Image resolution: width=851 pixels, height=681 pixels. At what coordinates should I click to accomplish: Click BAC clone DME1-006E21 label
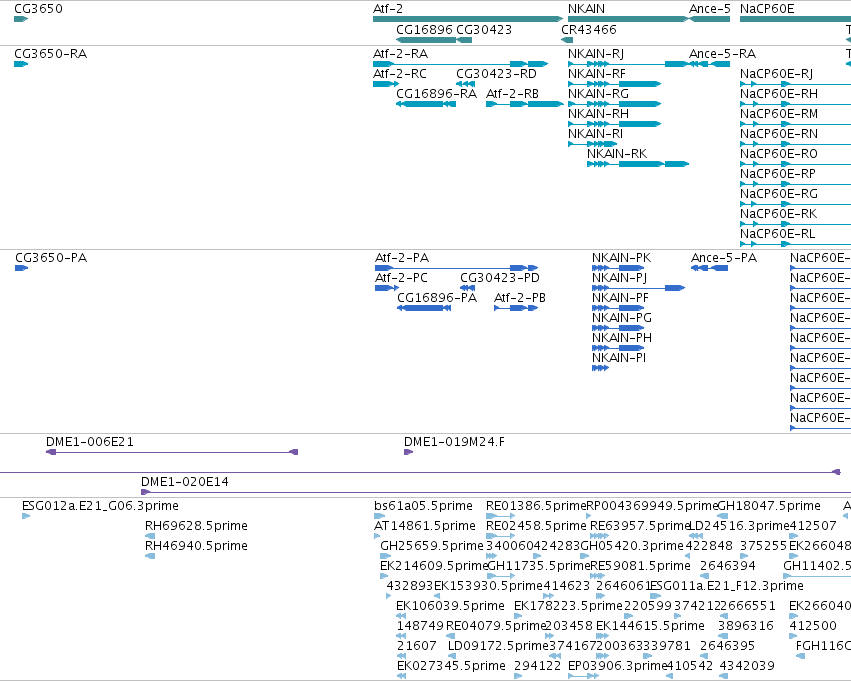tap(90, 442)
